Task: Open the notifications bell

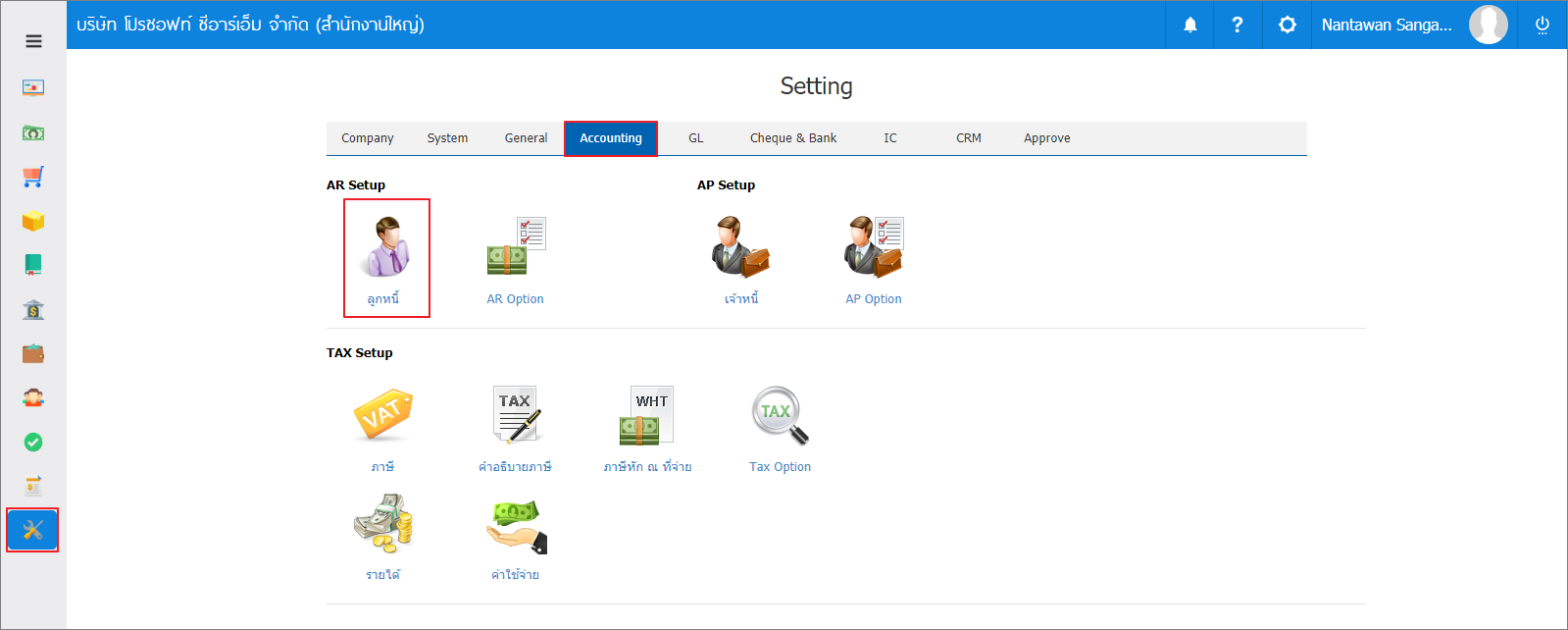Action: pyautogui.click(x=1190, y=25)
